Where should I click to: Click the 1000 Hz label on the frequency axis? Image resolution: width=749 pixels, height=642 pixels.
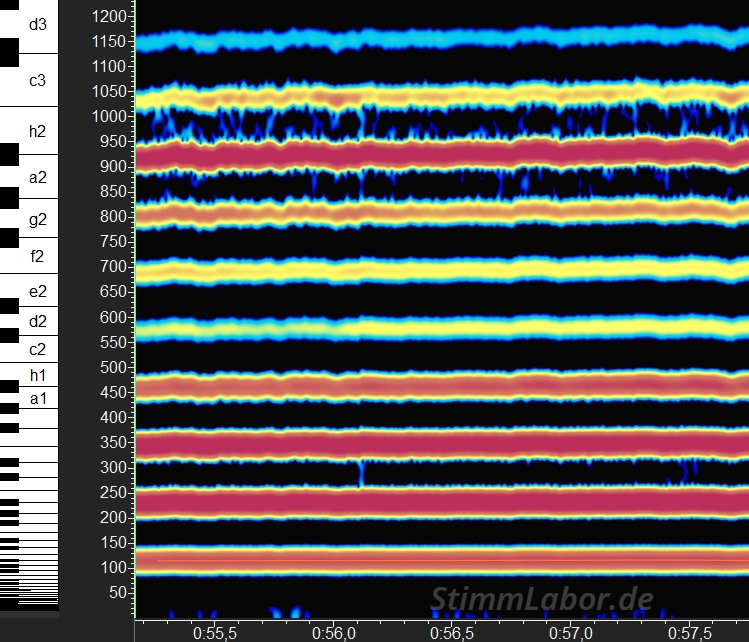(x=108, y=117)
